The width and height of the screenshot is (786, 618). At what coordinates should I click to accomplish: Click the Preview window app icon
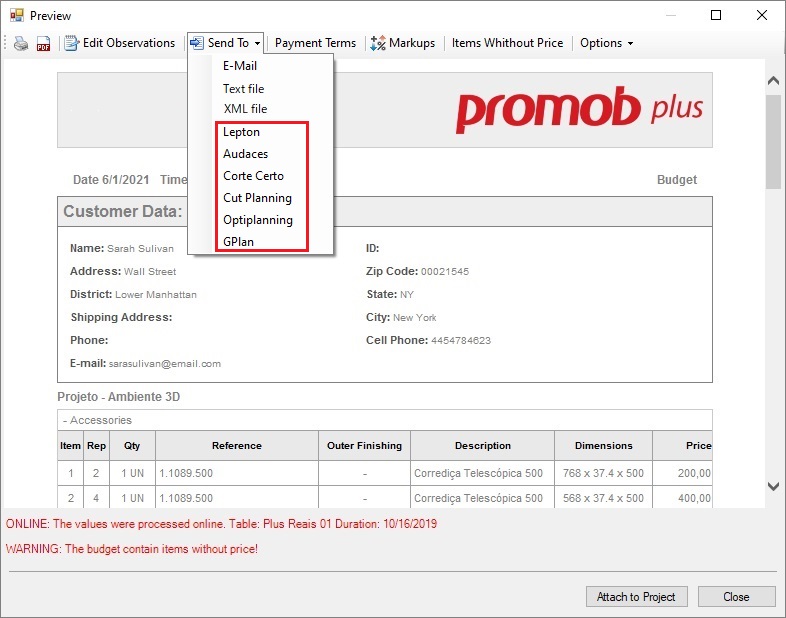click(x=17, y=15)
